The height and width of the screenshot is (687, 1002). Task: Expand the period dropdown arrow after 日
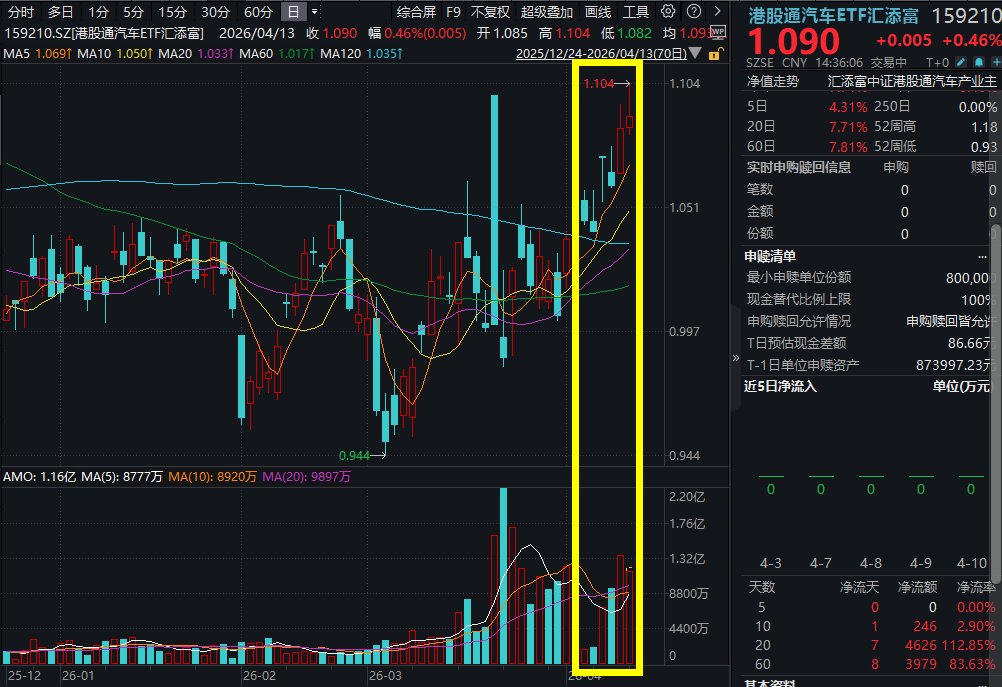point(315,12)
